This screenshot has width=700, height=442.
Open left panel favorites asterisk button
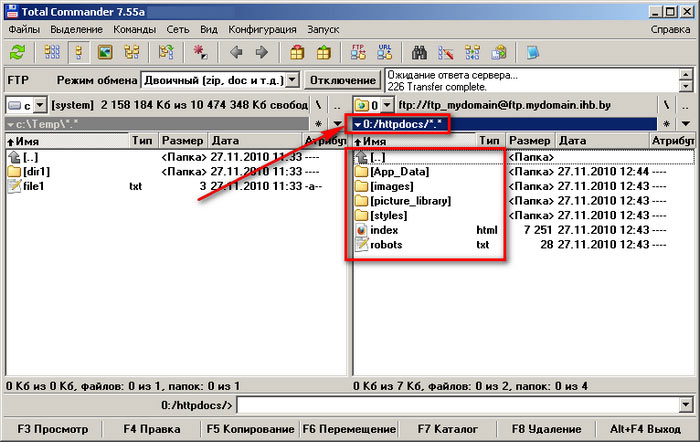point(318,124)
